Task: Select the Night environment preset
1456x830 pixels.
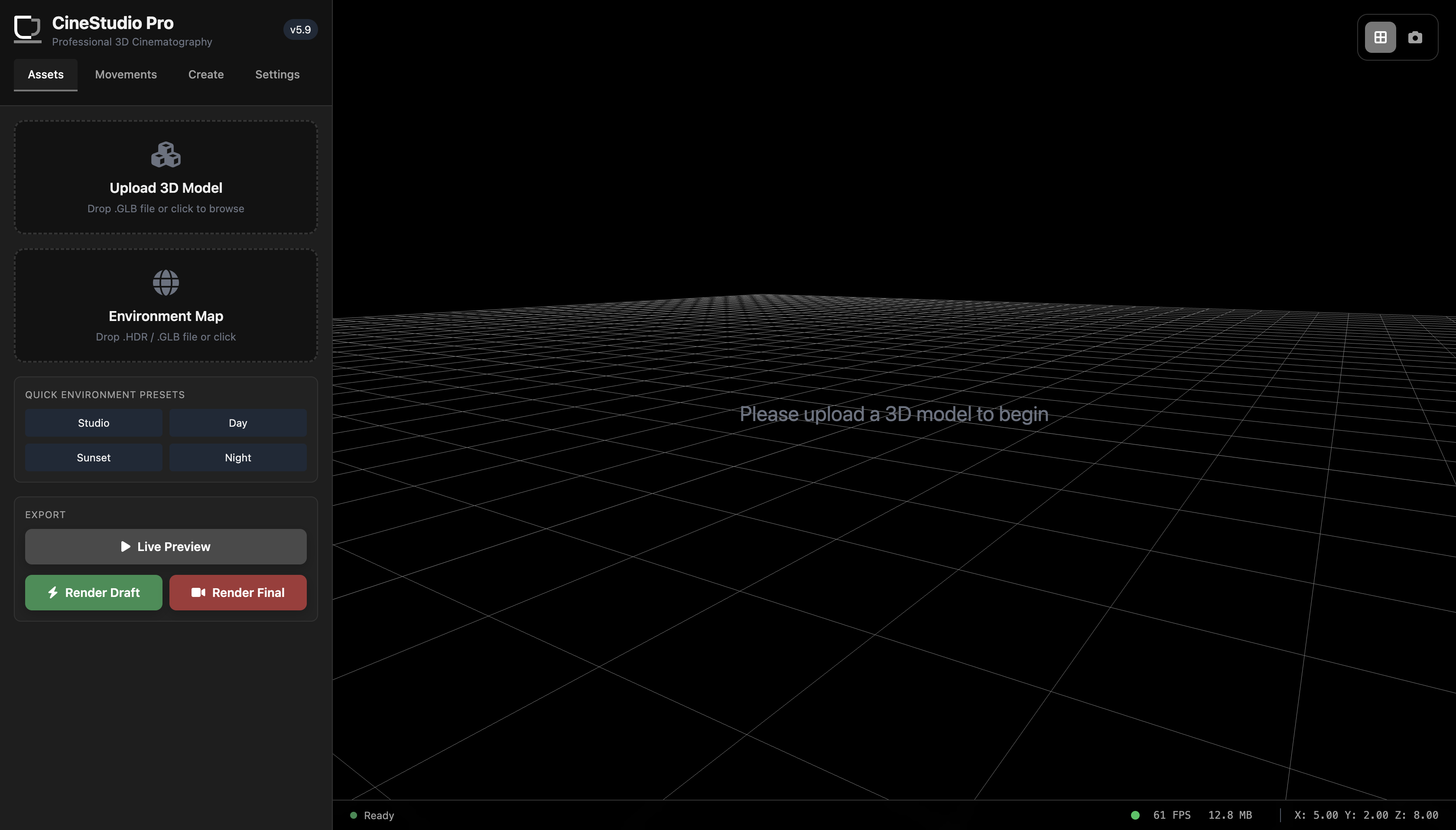Action: point(238,458)
